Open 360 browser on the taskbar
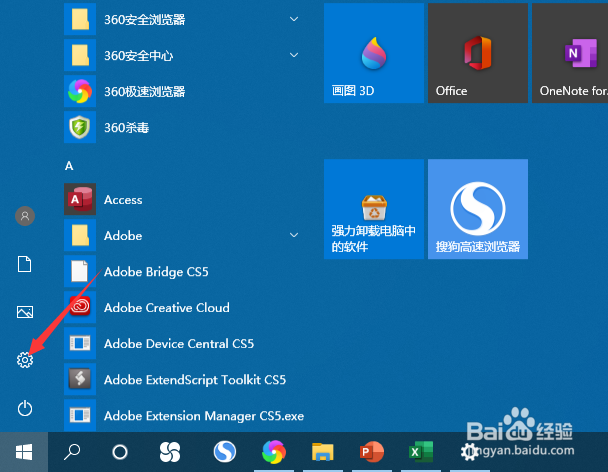This screenshot has width=608, height=472. coord(274,452)
